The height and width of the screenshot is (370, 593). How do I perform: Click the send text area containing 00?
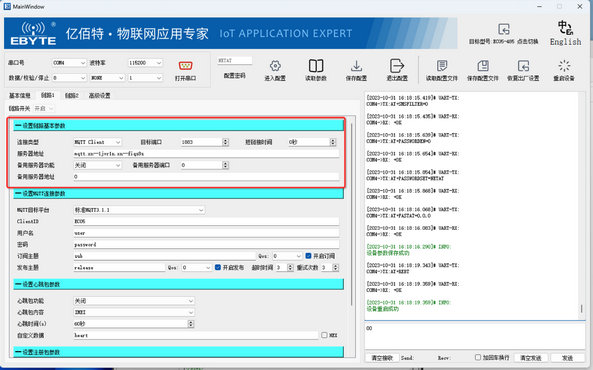(x=475, y=336)
